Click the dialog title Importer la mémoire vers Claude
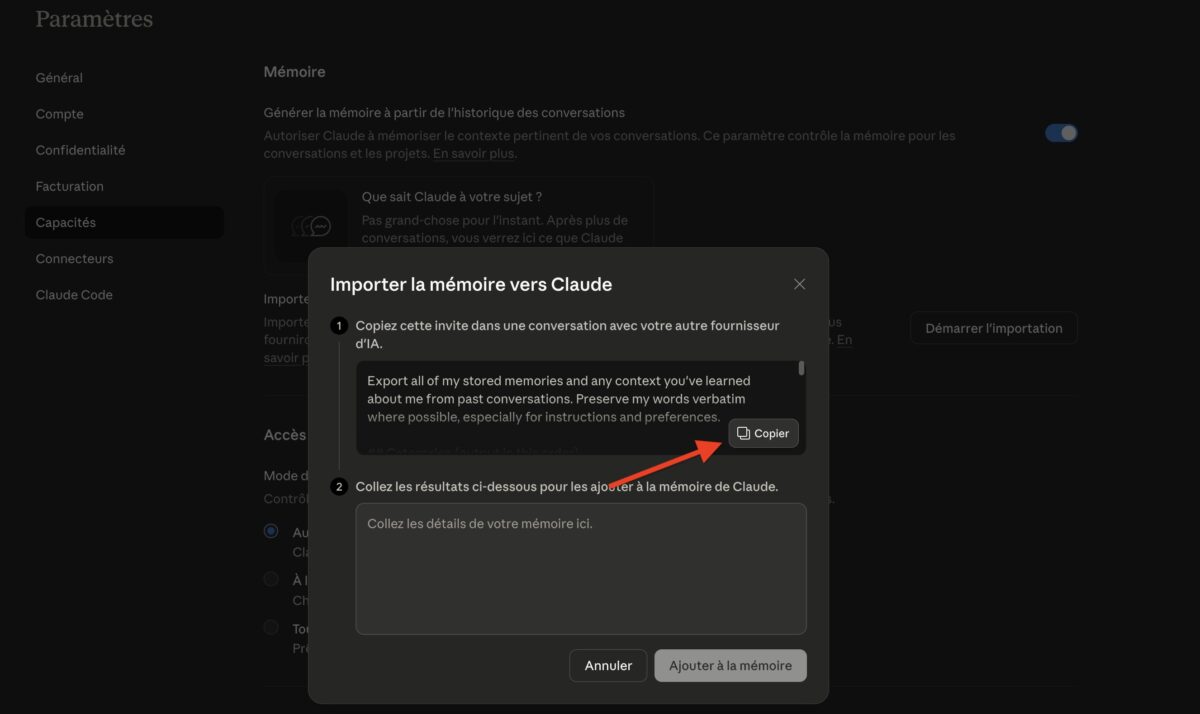Screen dimensions: 1200x714 tap(471, 284)
